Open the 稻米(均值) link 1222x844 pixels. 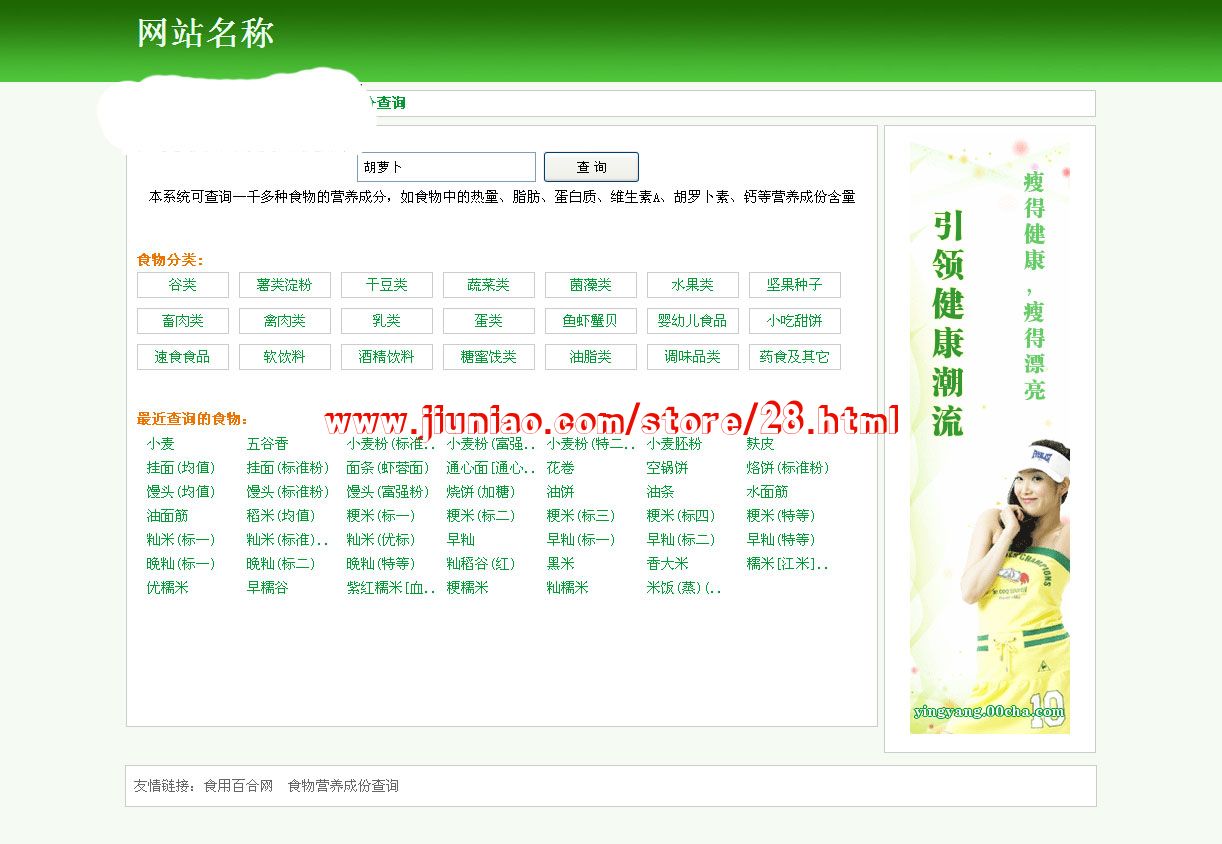281,516
